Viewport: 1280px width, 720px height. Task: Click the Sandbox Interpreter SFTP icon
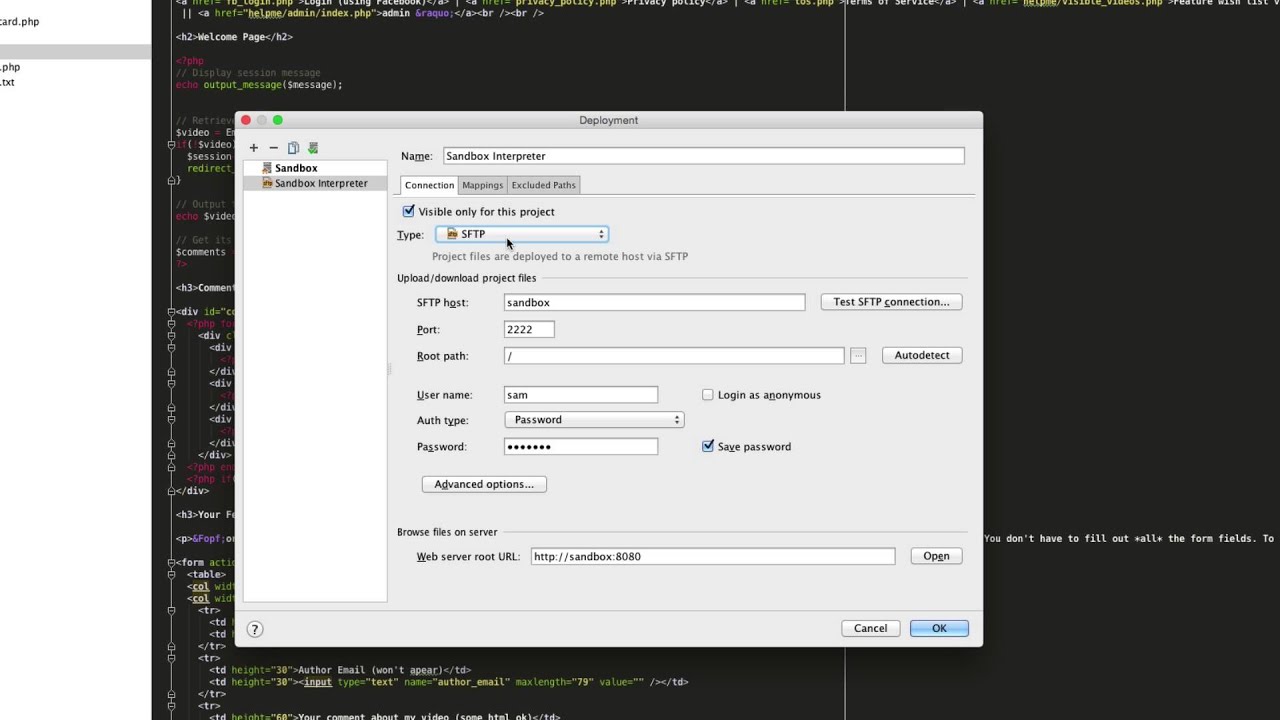[x=267, y=184]
